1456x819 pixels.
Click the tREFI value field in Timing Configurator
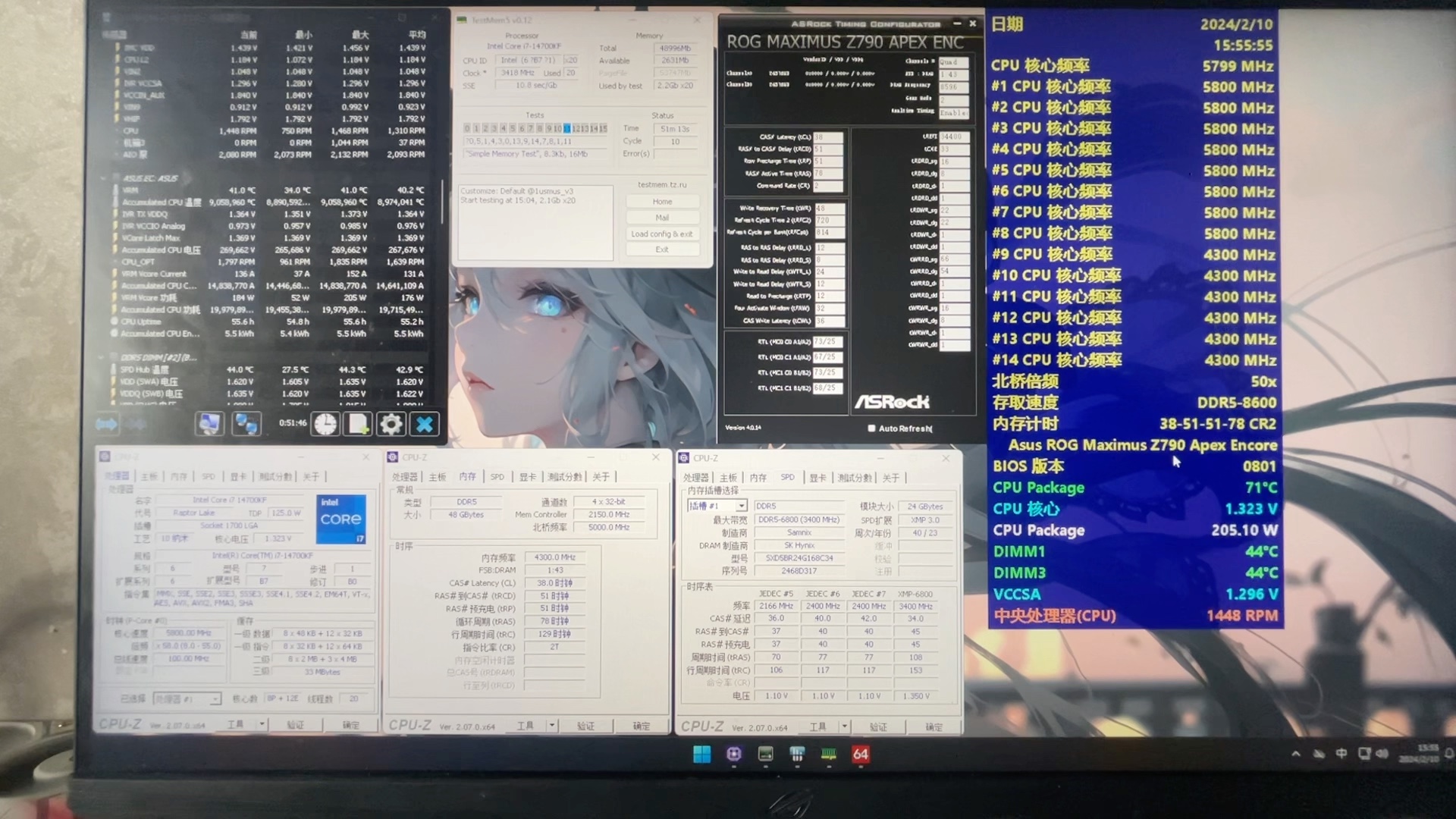pos(954,136)
